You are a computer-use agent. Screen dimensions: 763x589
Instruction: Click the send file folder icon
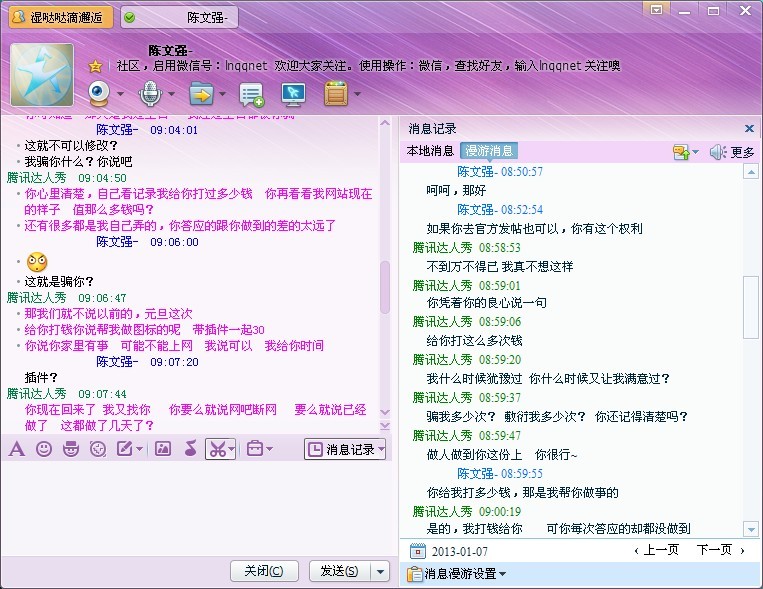pos(201,93)
